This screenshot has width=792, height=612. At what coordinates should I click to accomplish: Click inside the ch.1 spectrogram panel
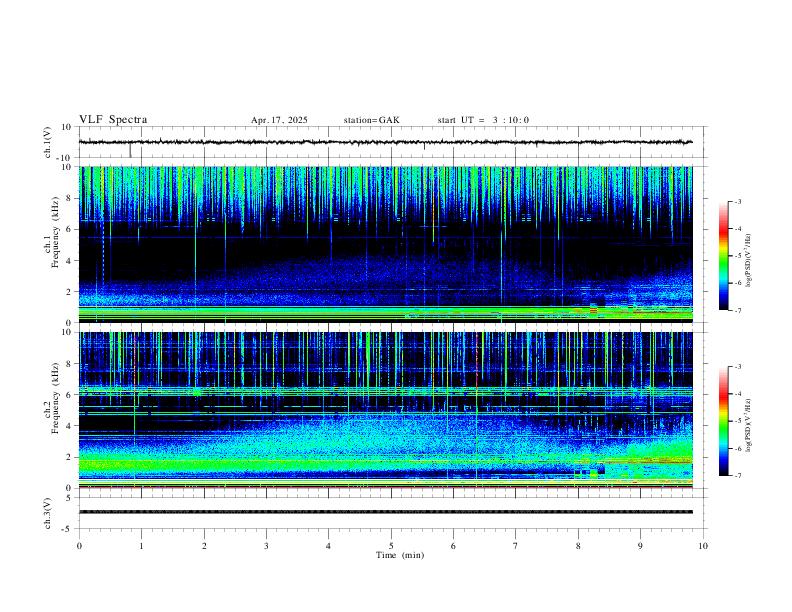[x=385, y=244]
